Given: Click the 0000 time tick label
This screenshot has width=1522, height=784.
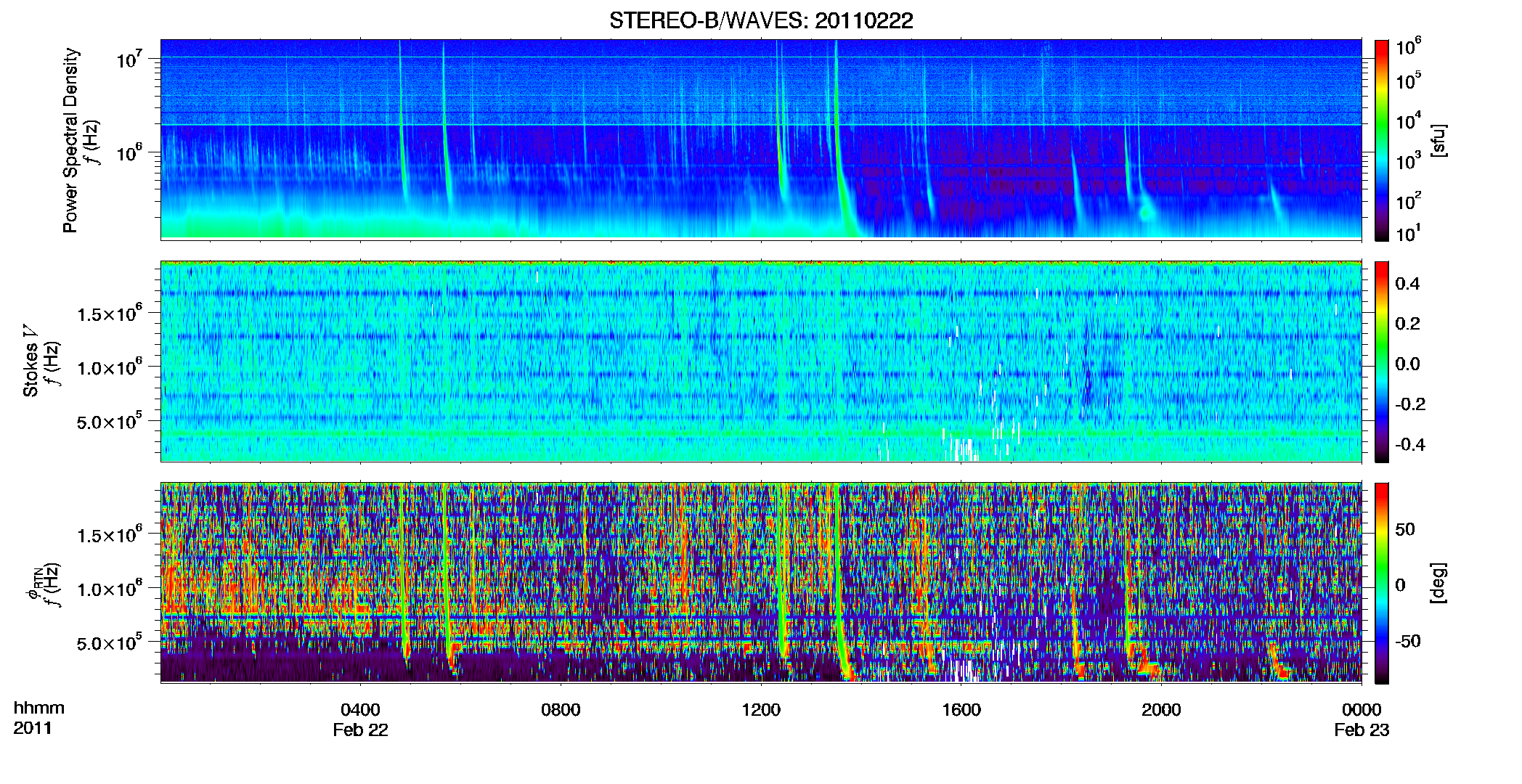Looking at the screenshot, I should click(x=1362, y=709).
